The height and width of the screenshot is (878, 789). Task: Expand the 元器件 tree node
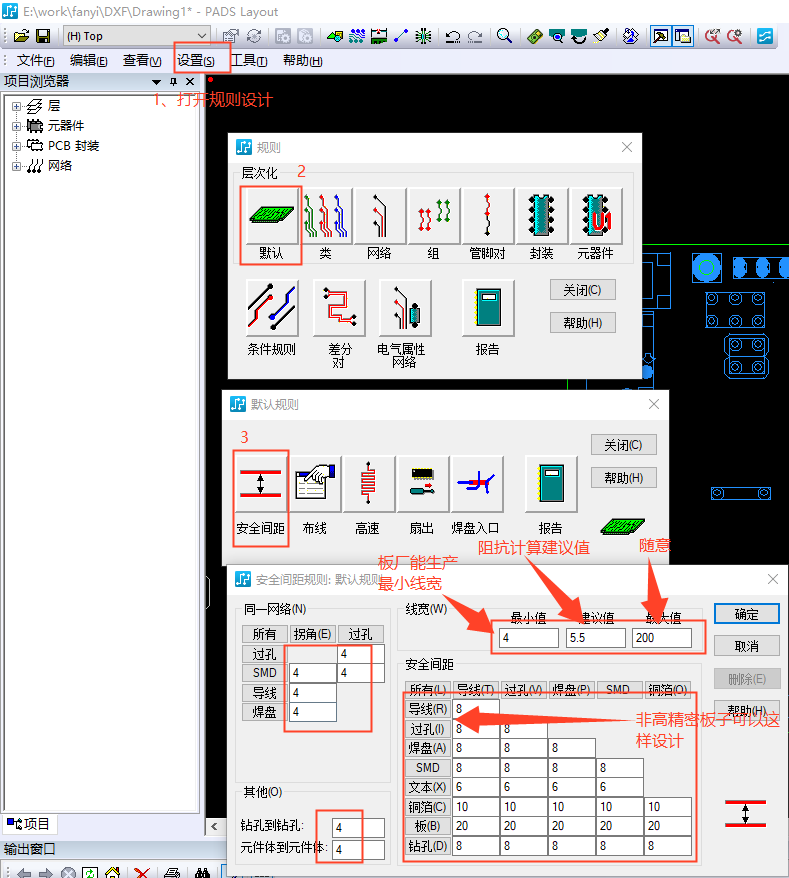click(x=16, y=126)
